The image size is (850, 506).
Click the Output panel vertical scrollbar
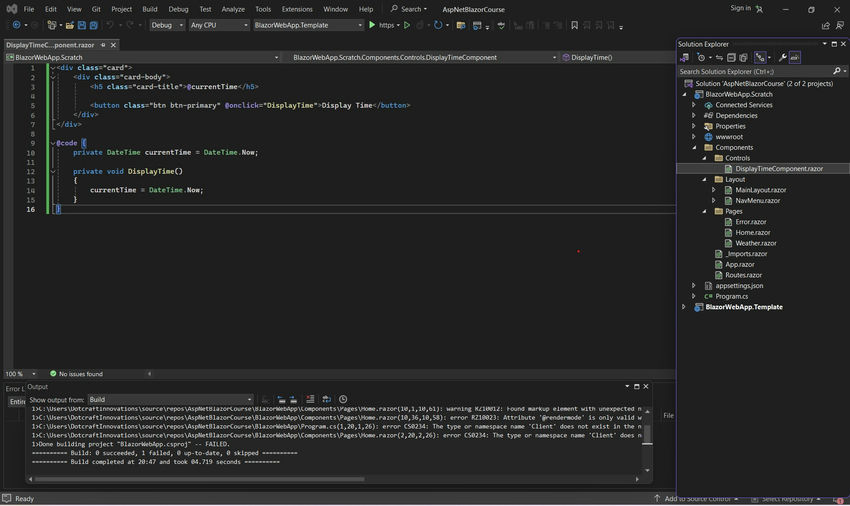point(647,432)
